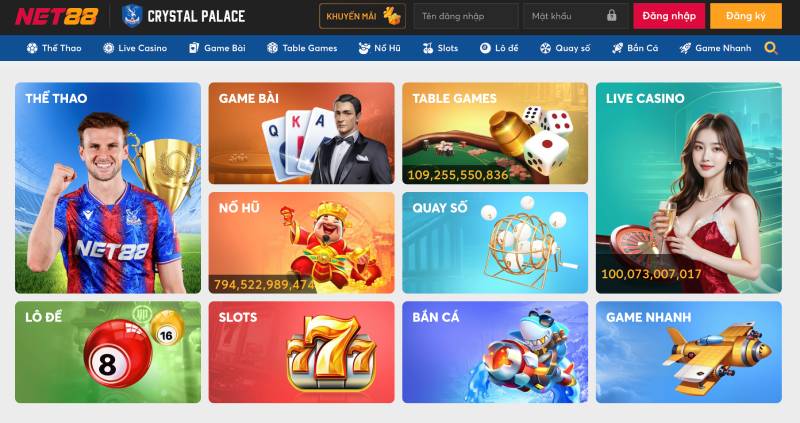This screenshot has width=800, height=423.
Task: Click the Crystal Palace crest icon
Action: (x=132, y=16)
